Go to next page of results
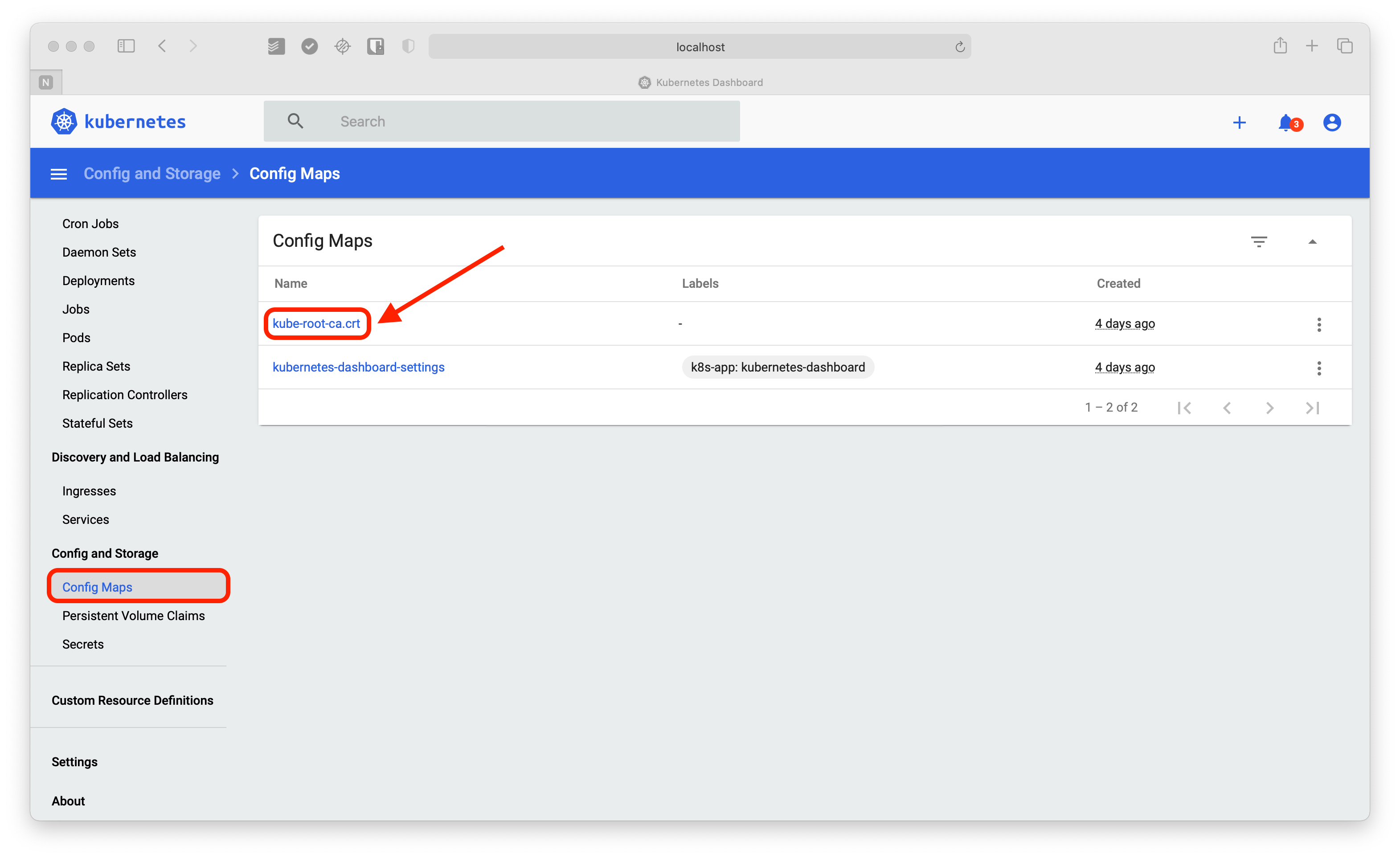 [1269, 408]
